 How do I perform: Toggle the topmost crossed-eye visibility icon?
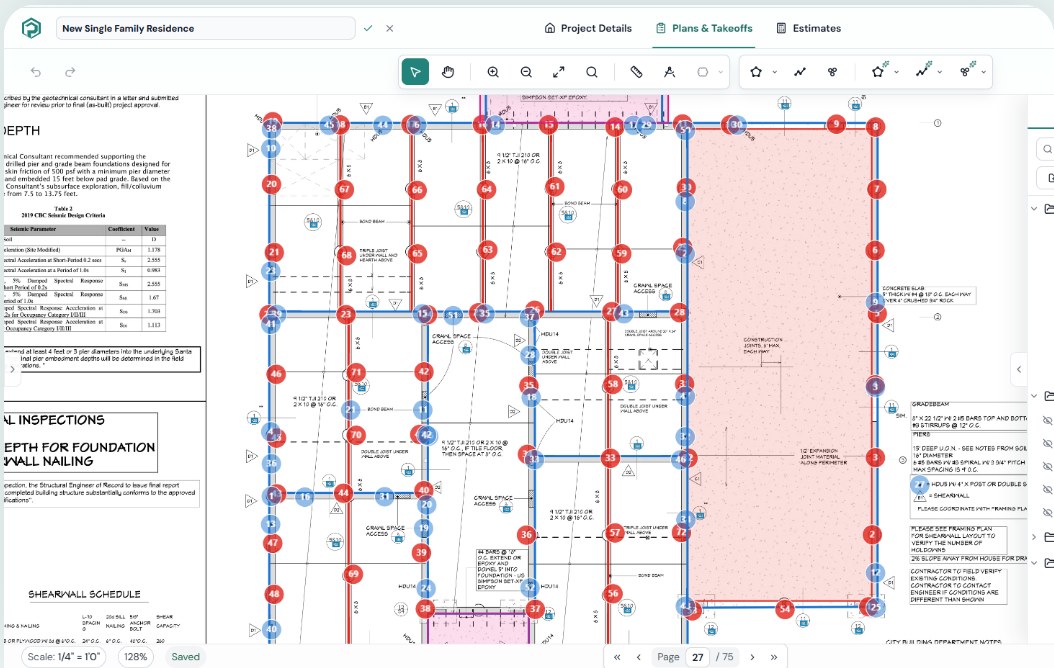click(x=1047, y=421)
